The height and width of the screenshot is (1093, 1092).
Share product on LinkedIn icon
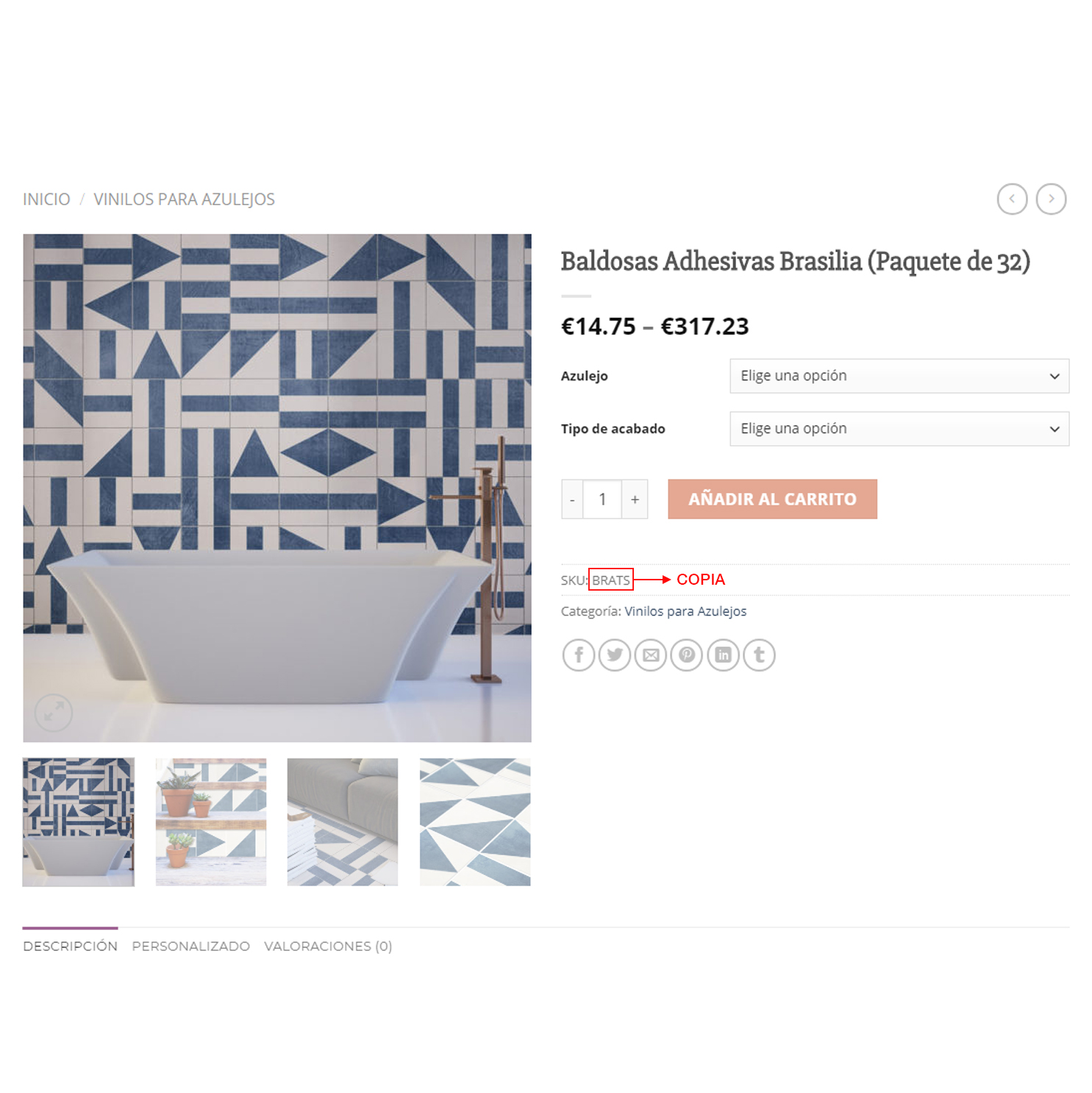724,655
